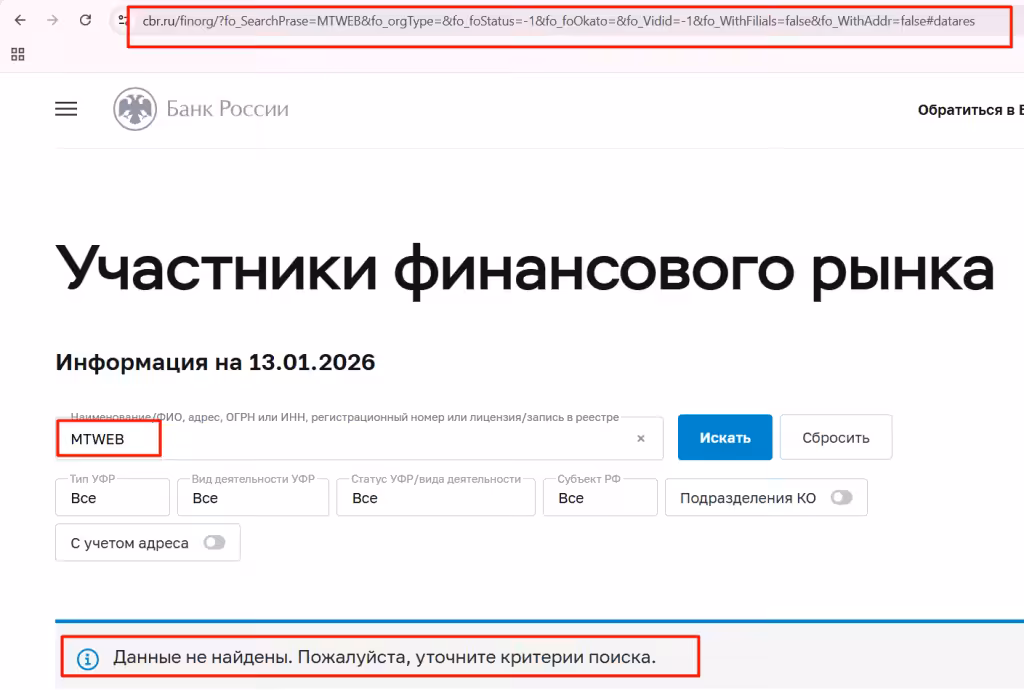The height and width of the screenshot is (690, 1024).
Task: Enable the С учетом адреса switch
Action: click(x=214, y=542)
